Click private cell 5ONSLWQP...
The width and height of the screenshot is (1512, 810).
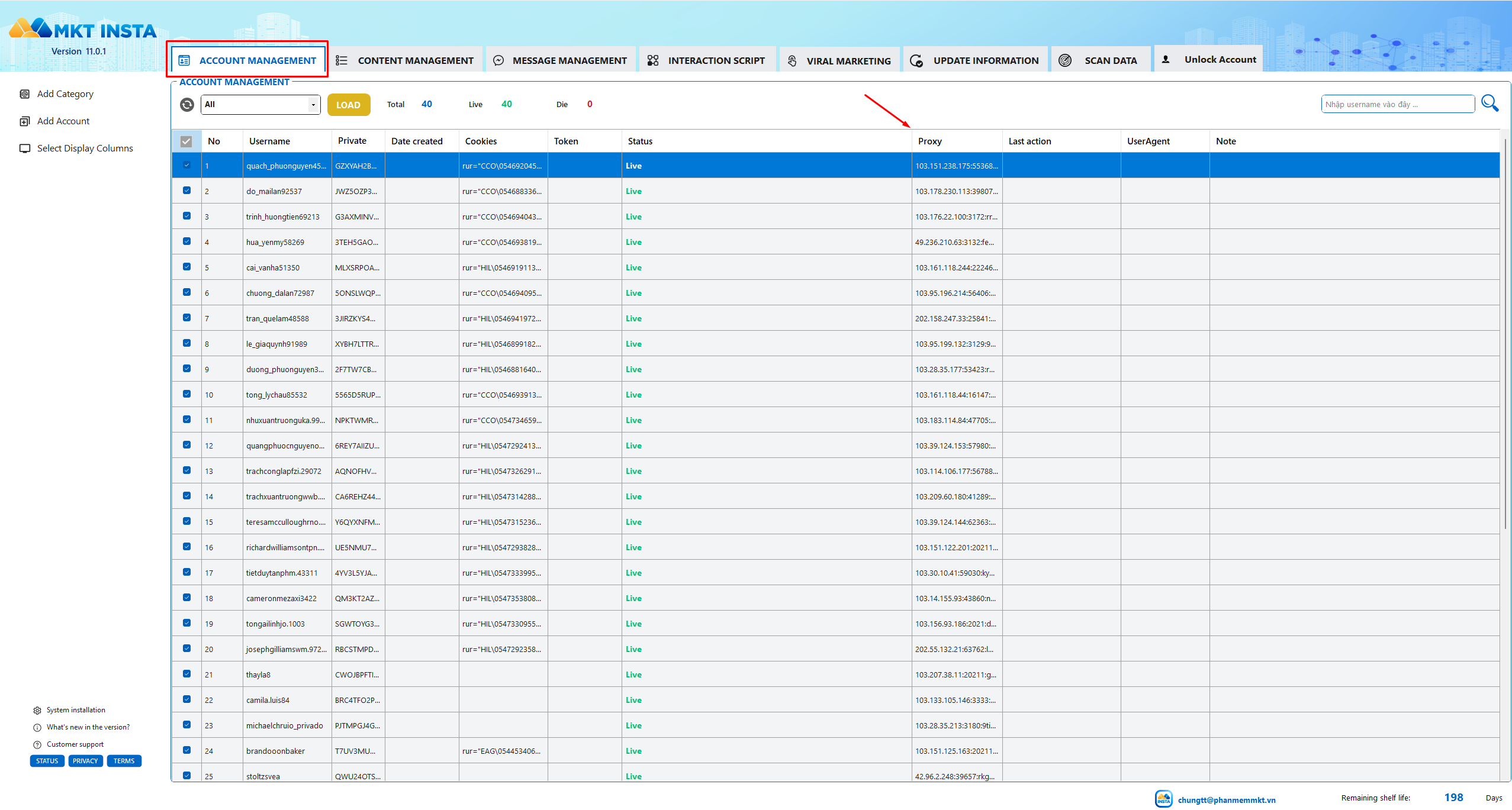tap(358, 293)
